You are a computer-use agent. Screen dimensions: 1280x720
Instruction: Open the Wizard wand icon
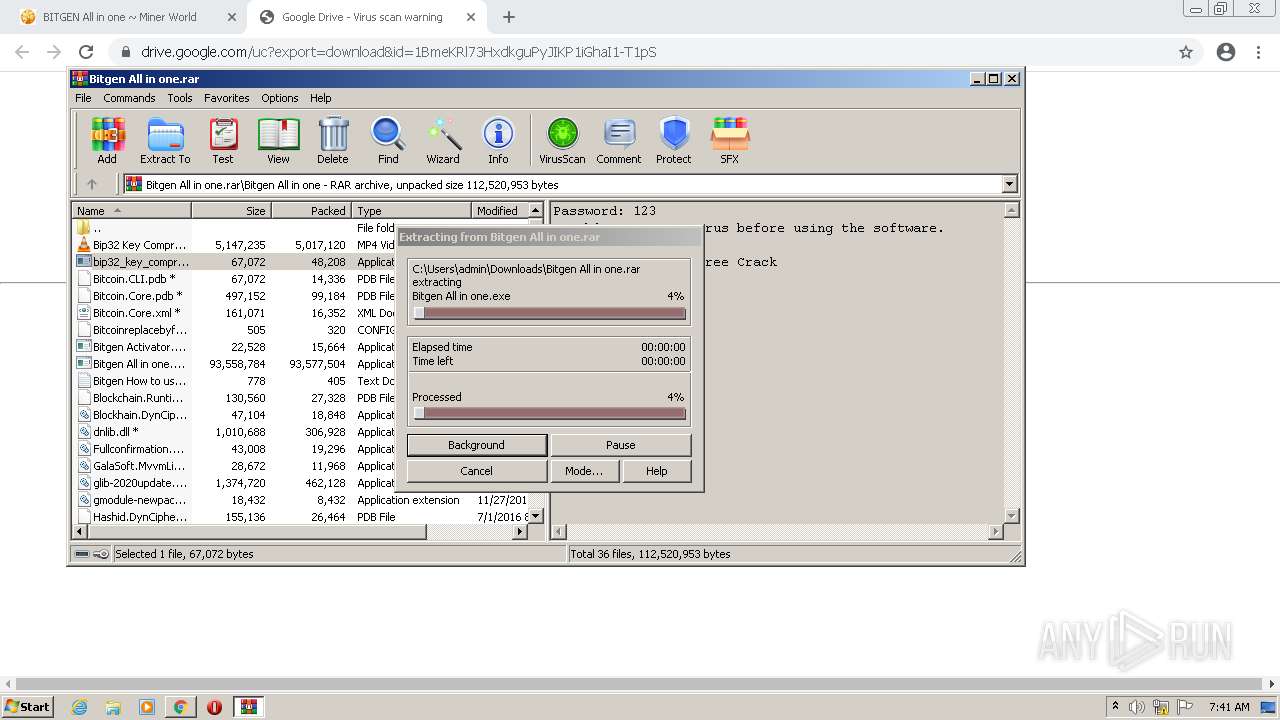[443, 140]
